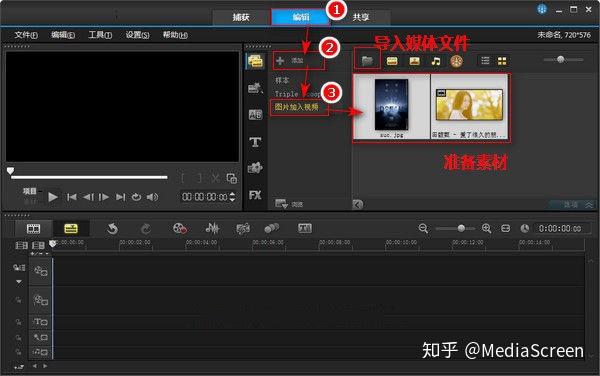Open the 设置 (Settings) menu
The image size is (600, 376).
coord(137,35)
